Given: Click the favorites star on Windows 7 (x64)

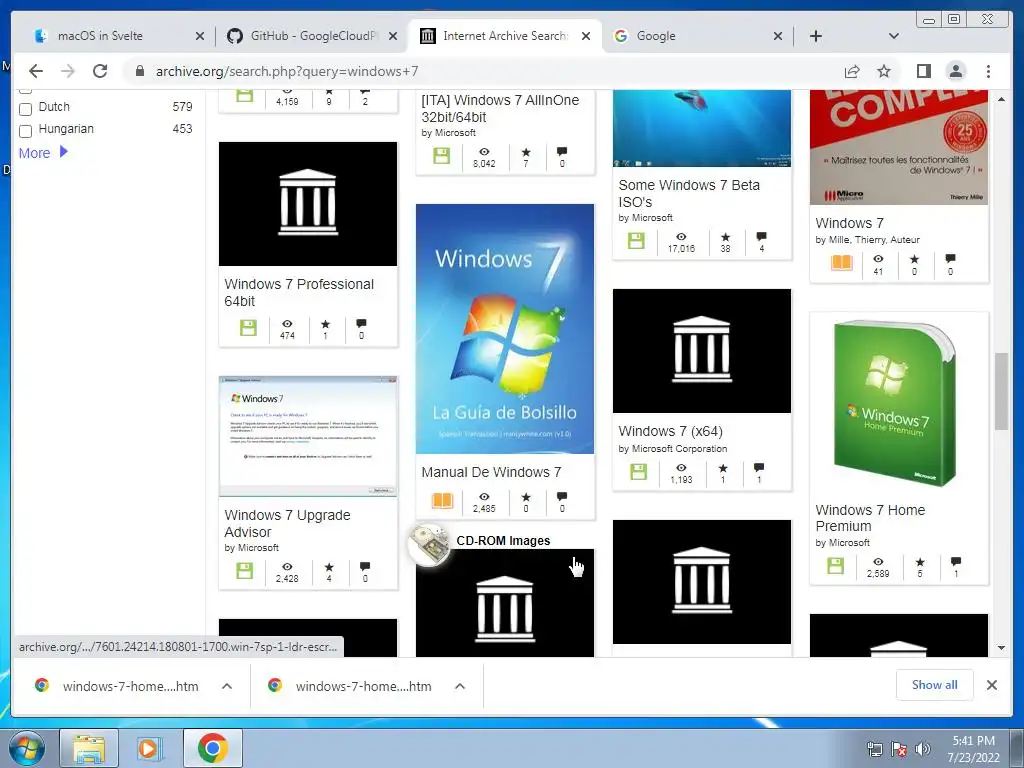Looking at the screenshot, I should tap(723, 468).
